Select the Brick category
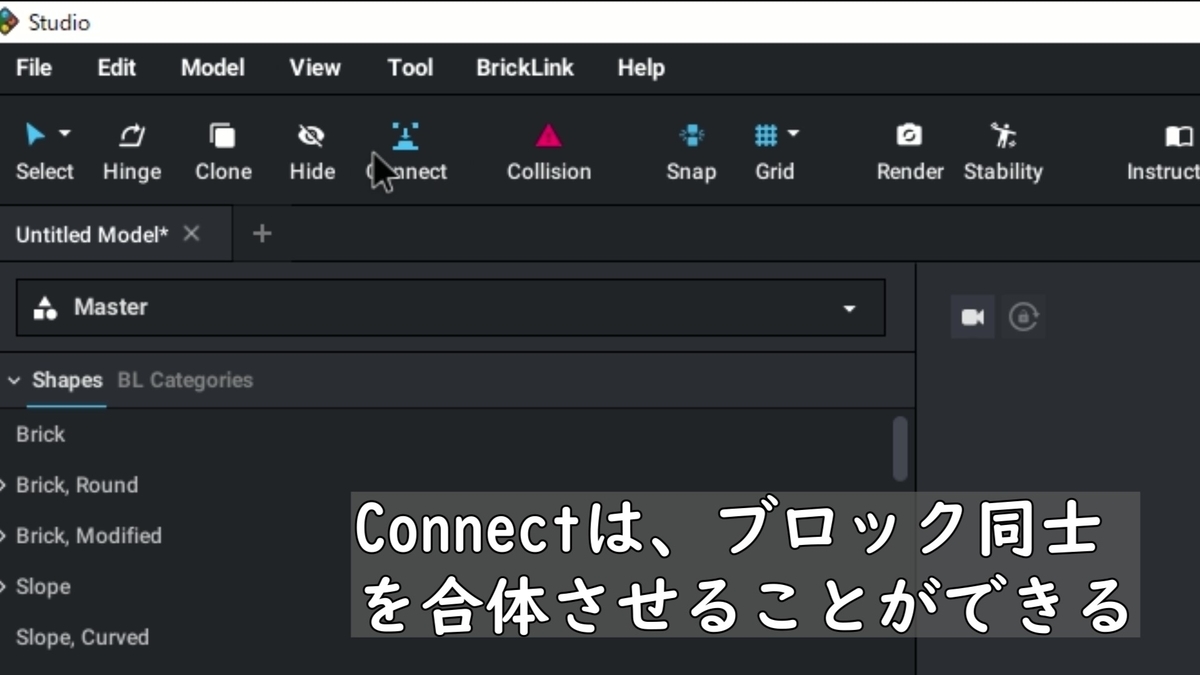1200x675 pixels. tap(41, 434)
